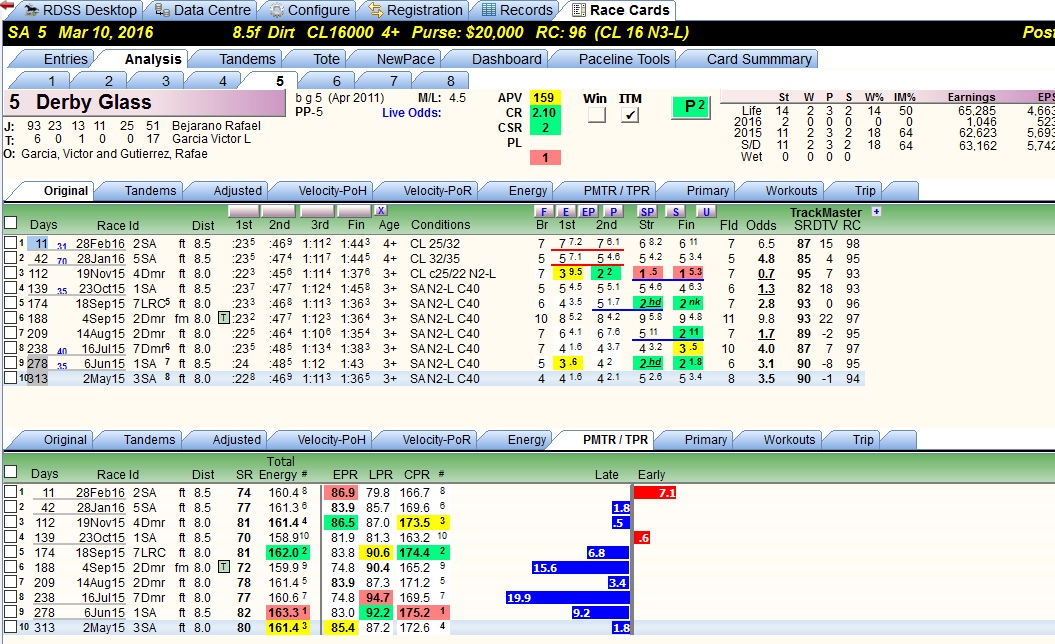Click the grid icon on Records tab
1055x644 pixels.
click(x=489, y=10)
